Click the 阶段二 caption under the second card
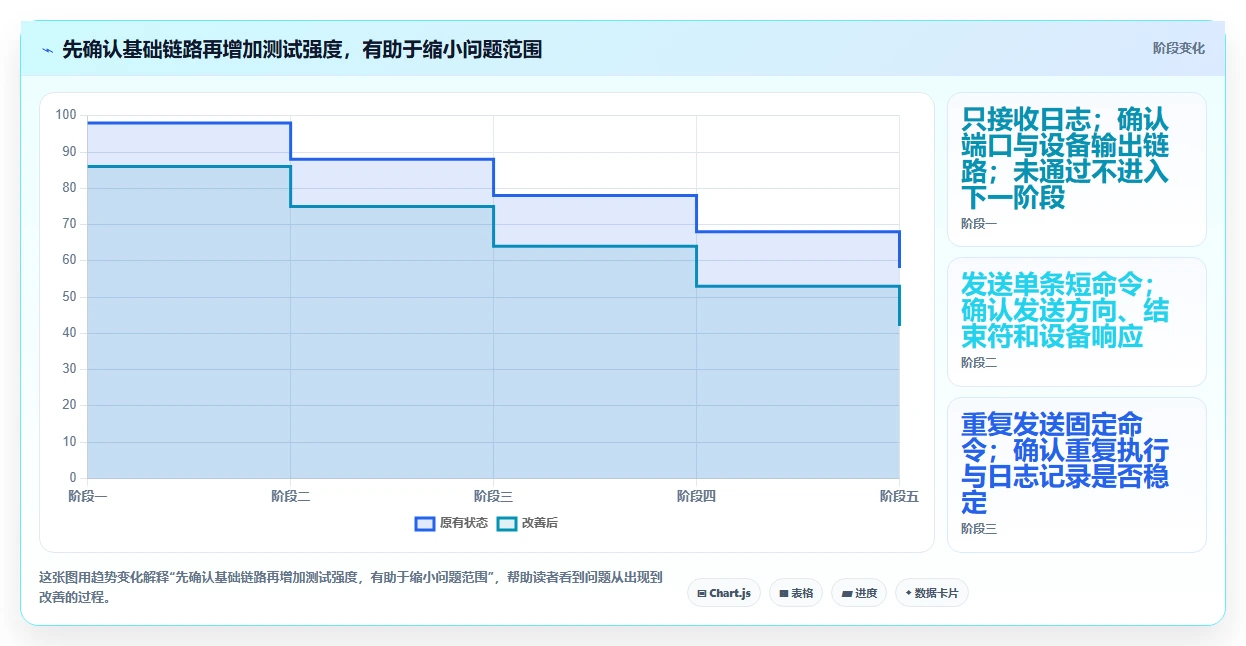The image size is (1246, 646). [979, 363]
